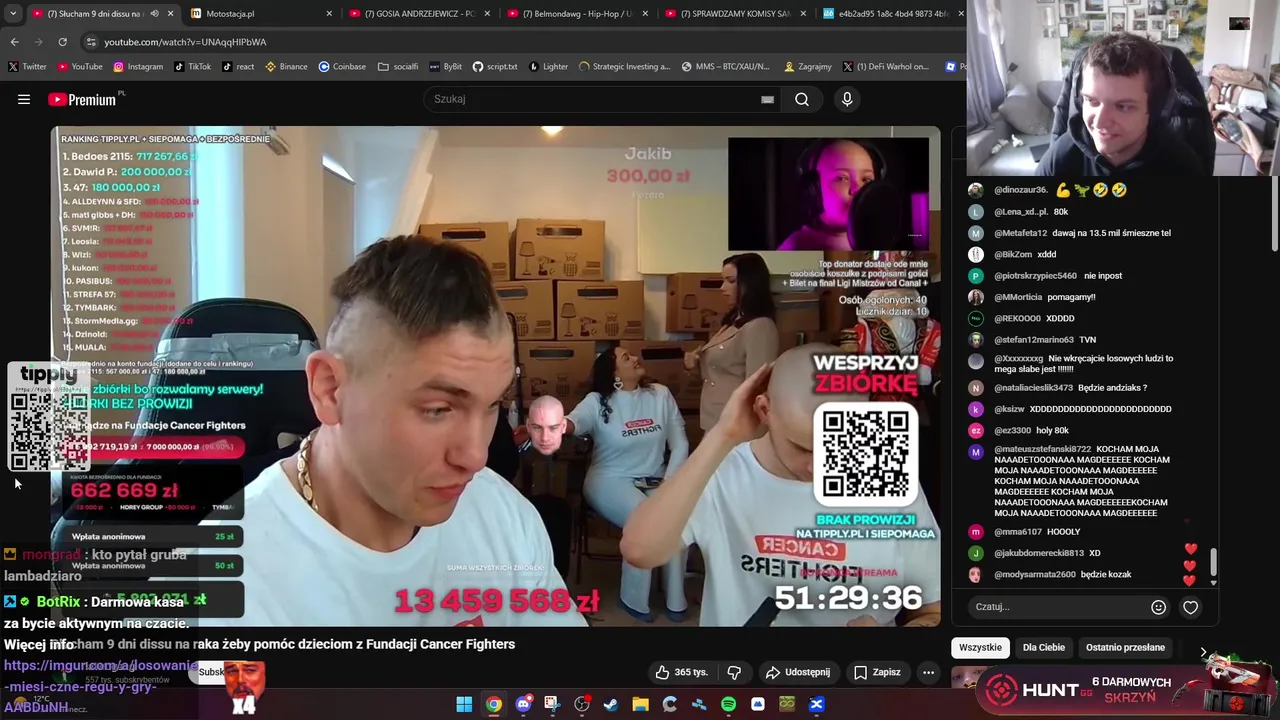Click the video title about Cancer Fighters
Image resolution: width=1280 pixels, height=720 pixels.
[284, 644]
